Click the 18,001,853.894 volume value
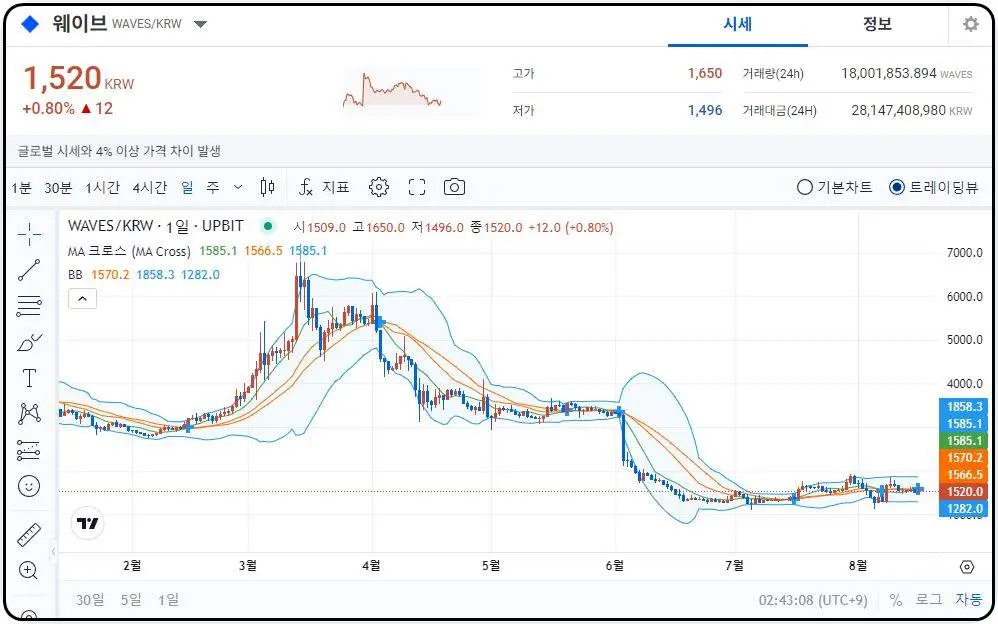The height and width of the screenshot is (624, 998). pyautogui.click(x=889, y=73)
